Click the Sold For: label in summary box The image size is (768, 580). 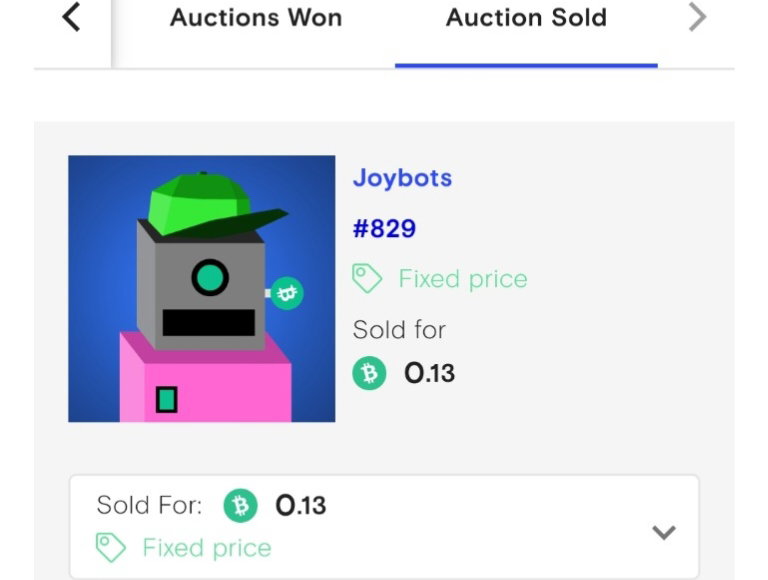tap(149, 505)
